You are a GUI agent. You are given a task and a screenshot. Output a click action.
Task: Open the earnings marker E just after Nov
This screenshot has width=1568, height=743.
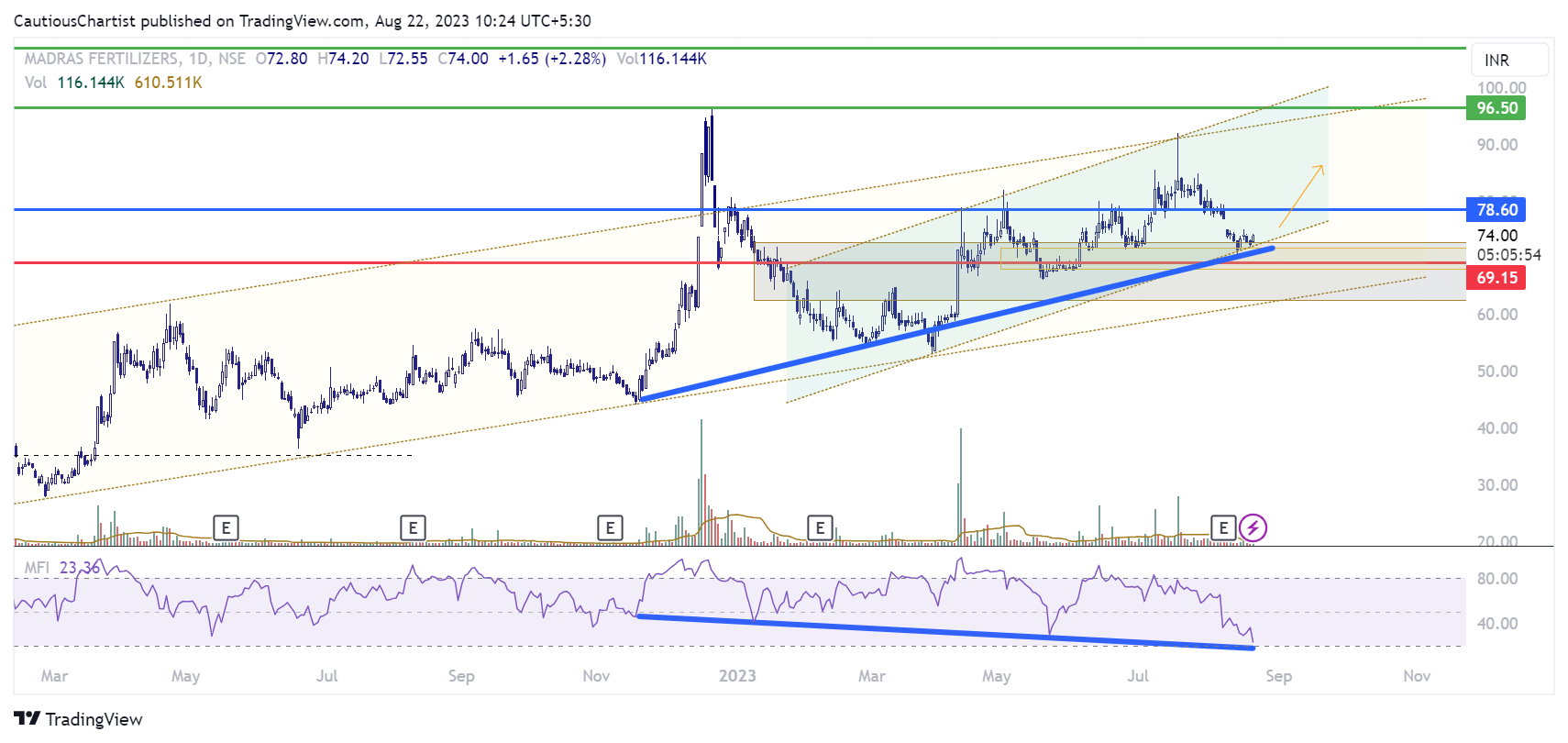coord(610,527)
